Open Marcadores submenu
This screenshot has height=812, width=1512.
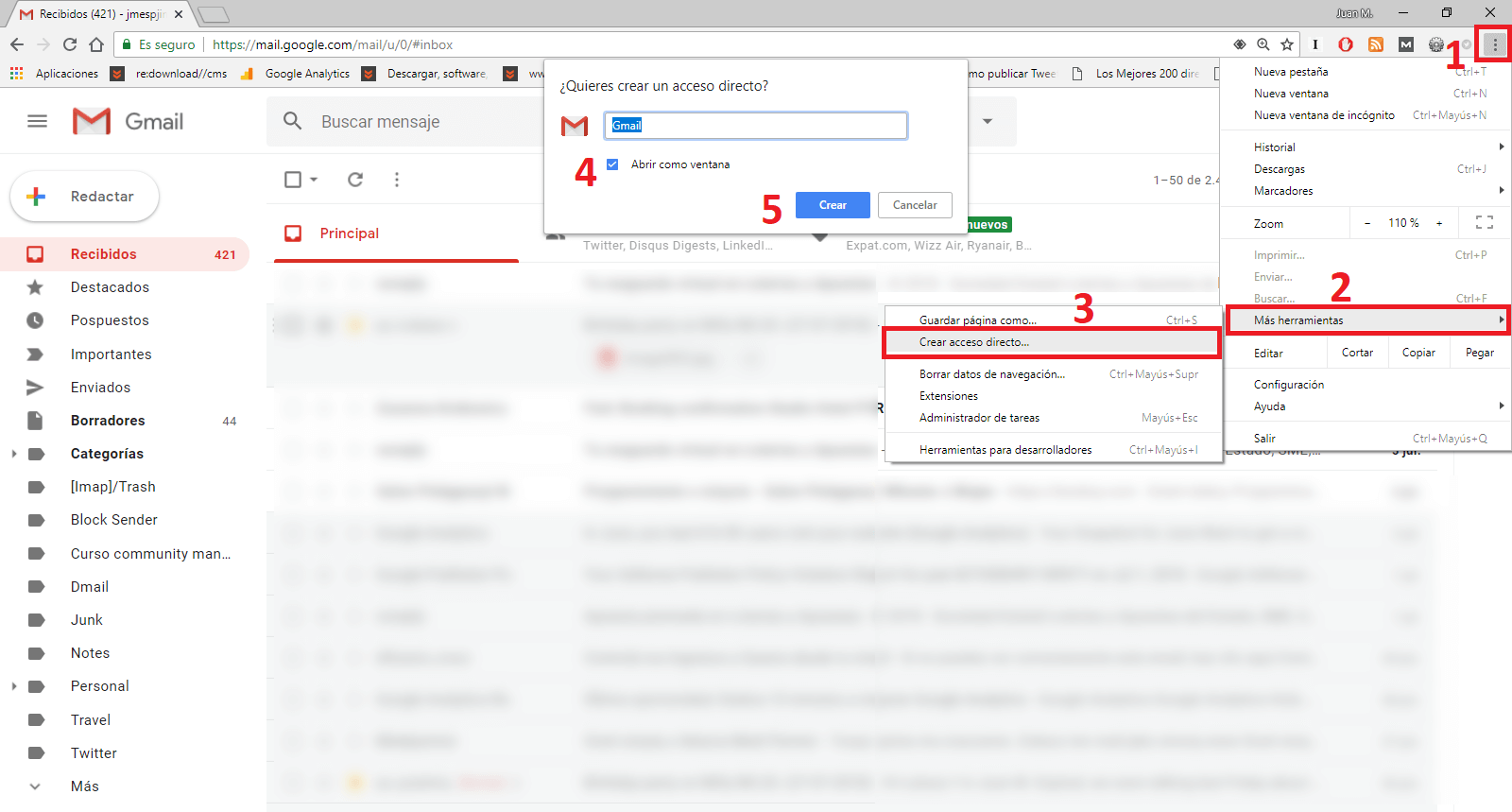point(1366,191)
